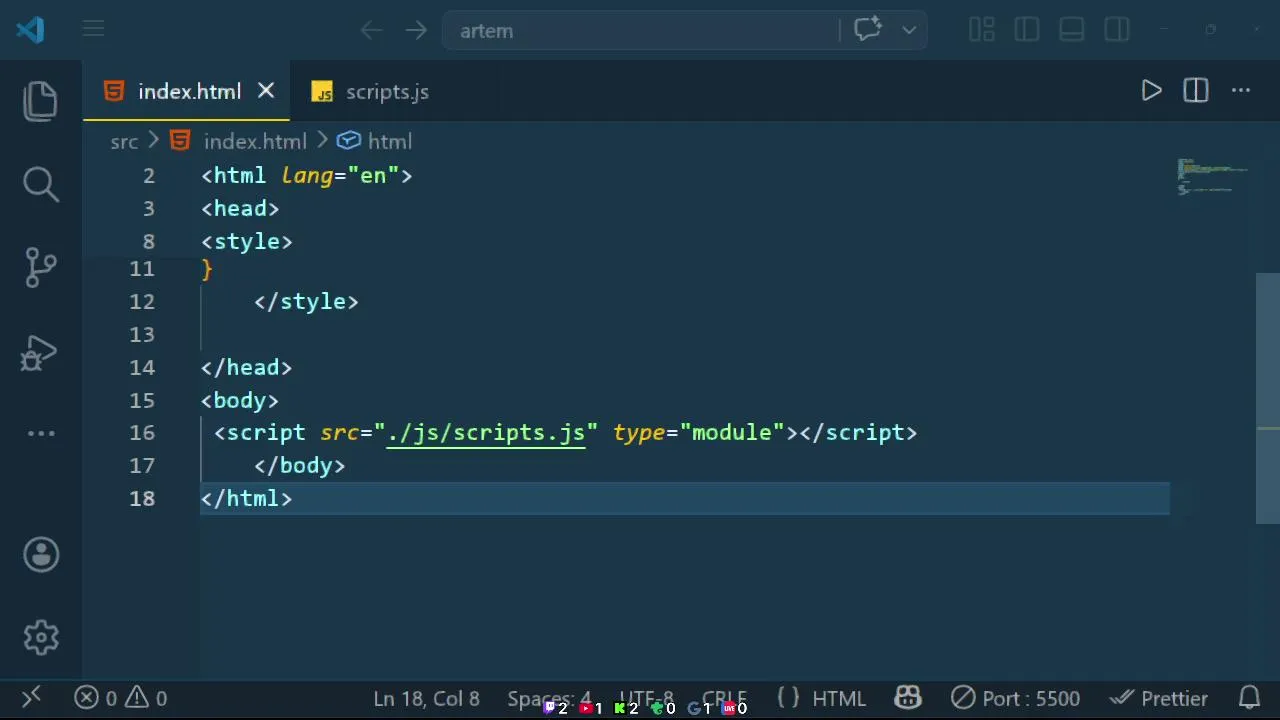The height and width of the screenshot is (720, 1280).
Task: Open the Explorer view in activity bar
Action: point(41,101)
